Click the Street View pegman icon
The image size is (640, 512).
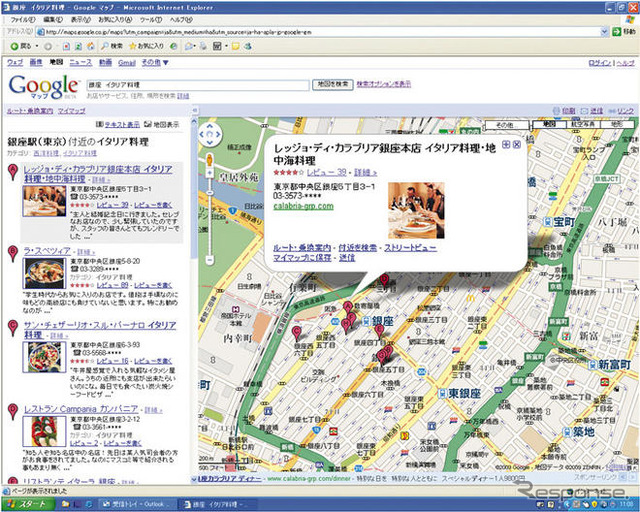[x=209, y=160]
